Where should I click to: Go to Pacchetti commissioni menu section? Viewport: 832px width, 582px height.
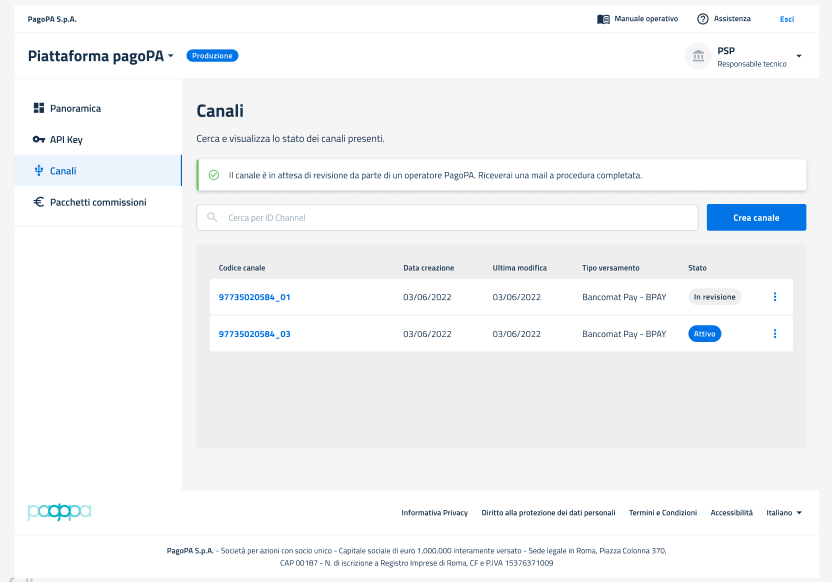(x=98, y=202)
